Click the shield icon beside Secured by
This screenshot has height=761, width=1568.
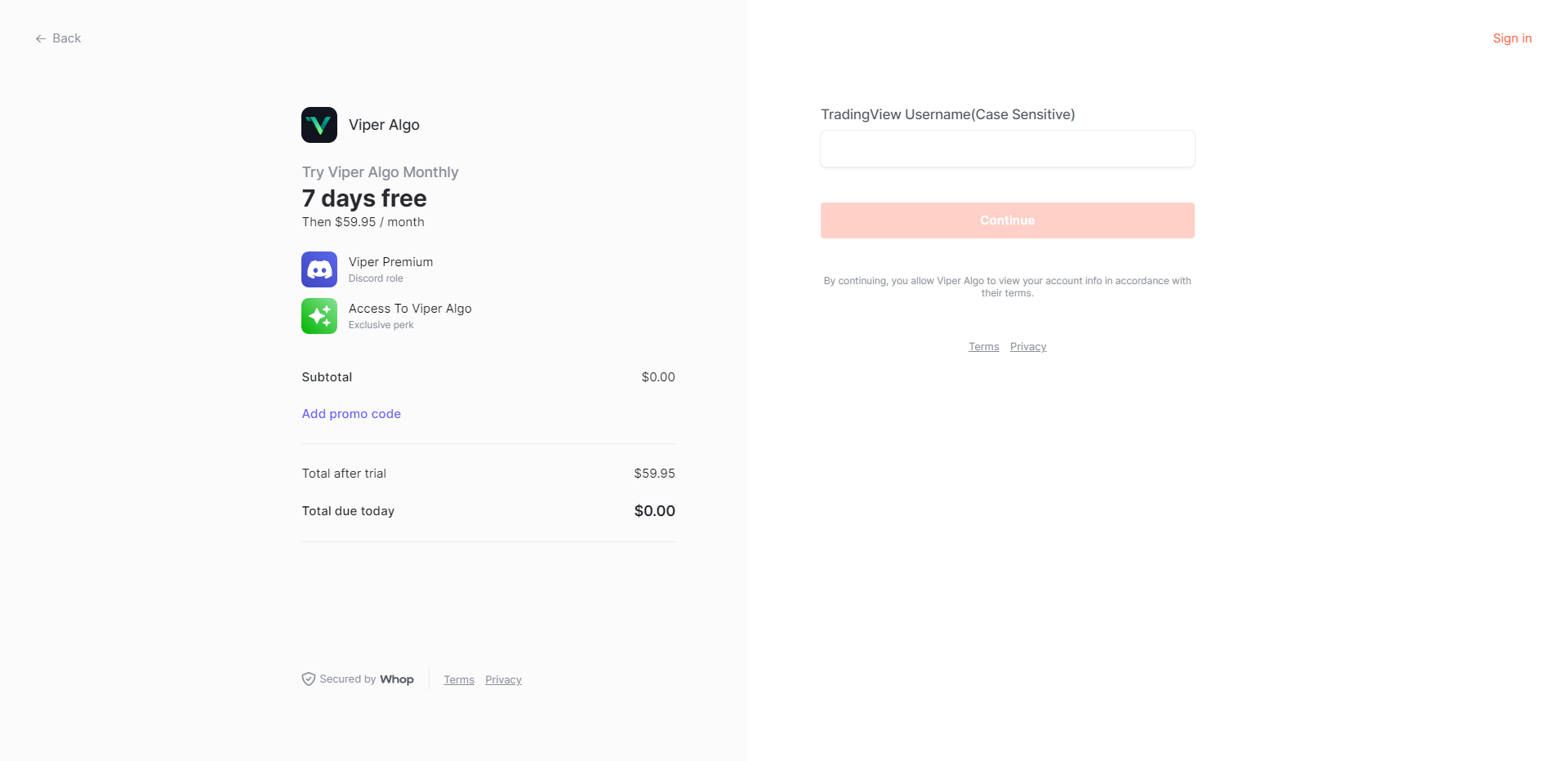pos(309,679)
